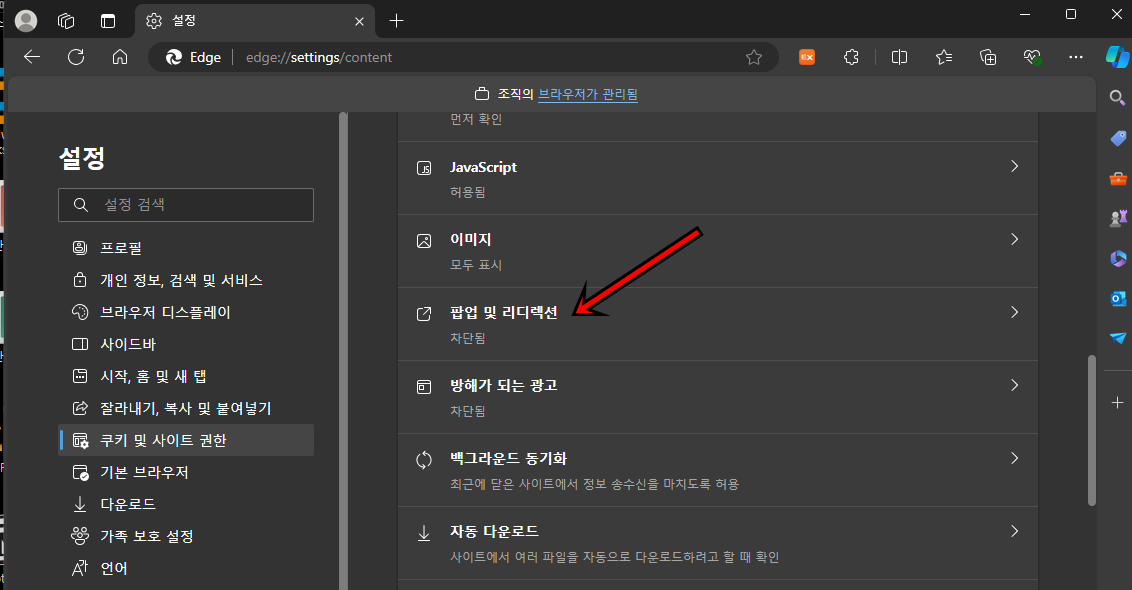Viewport: 1132px width, 590px height.
Task: Open 개인 정보, 검색 및 서비스 section
Action: 186,280
